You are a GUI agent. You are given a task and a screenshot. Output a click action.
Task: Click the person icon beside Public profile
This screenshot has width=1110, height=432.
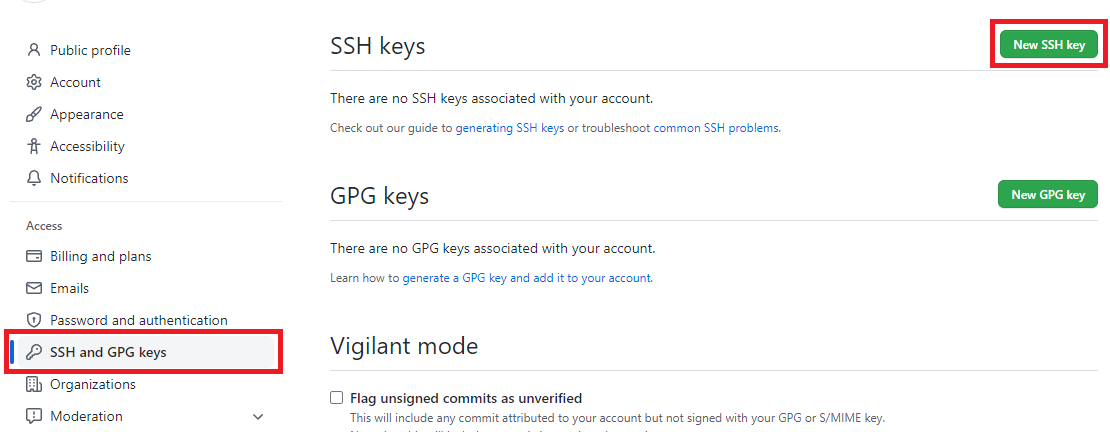point(33,50)
